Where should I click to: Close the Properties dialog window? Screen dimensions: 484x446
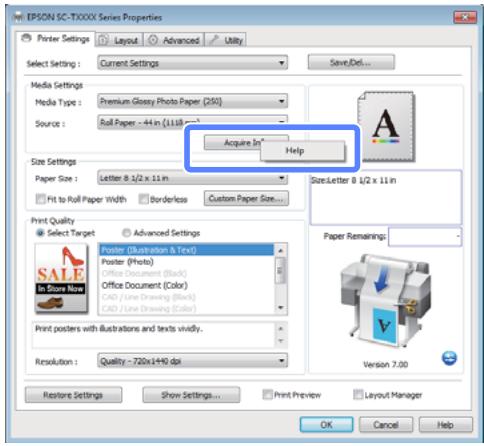[x=465, y=17]
